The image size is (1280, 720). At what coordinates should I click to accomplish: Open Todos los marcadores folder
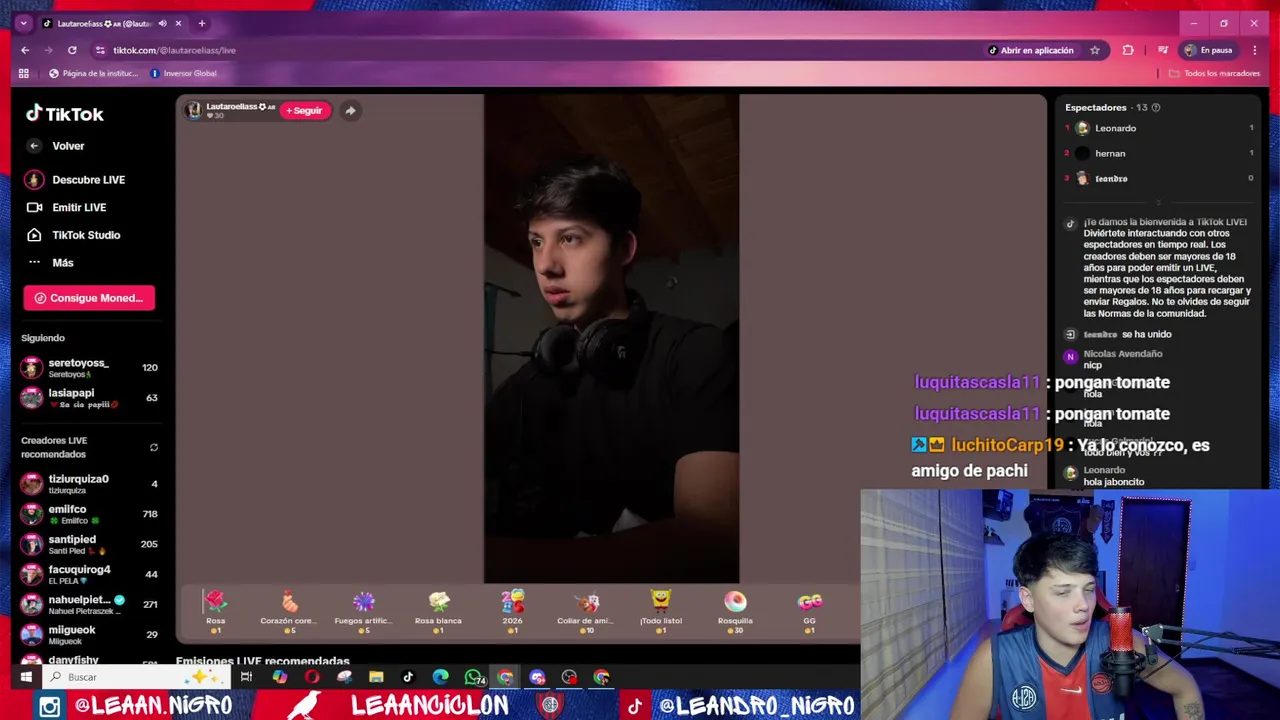(1214, 73)
